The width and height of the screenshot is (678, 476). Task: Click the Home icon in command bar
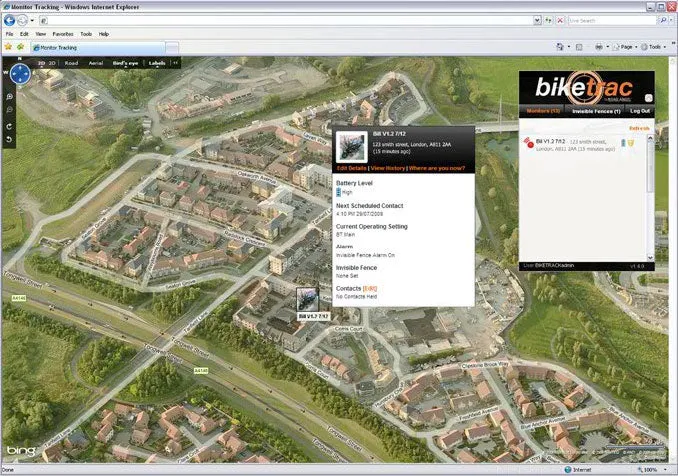click(x=560, y=47)
